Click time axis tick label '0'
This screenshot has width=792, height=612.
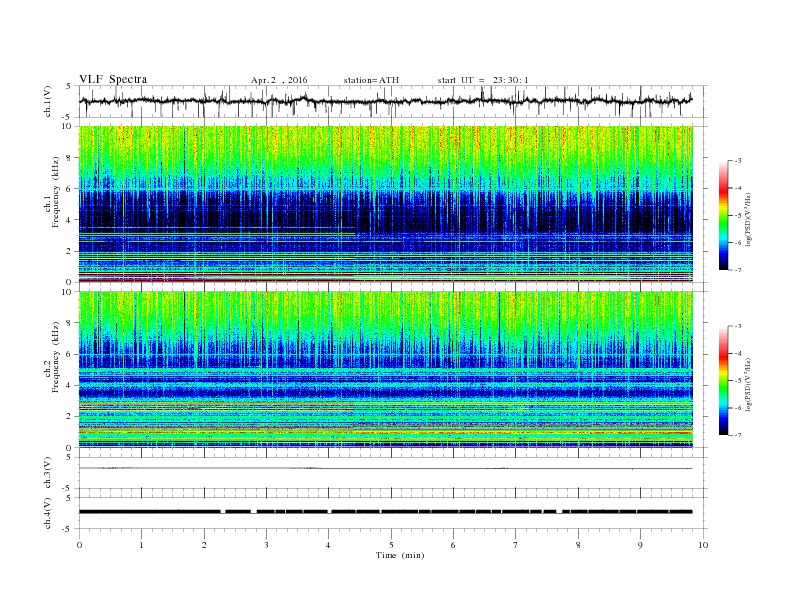pos(79,545)
